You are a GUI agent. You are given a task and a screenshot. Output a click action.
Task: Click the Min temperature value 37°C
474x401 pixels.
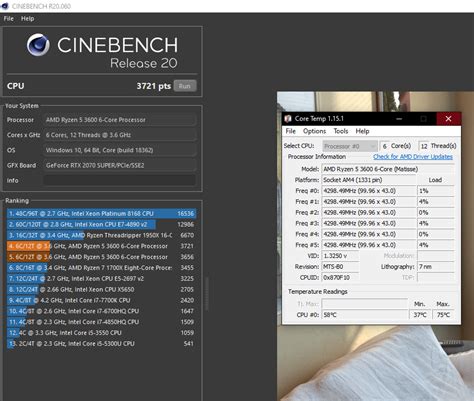tap(420, 315)
